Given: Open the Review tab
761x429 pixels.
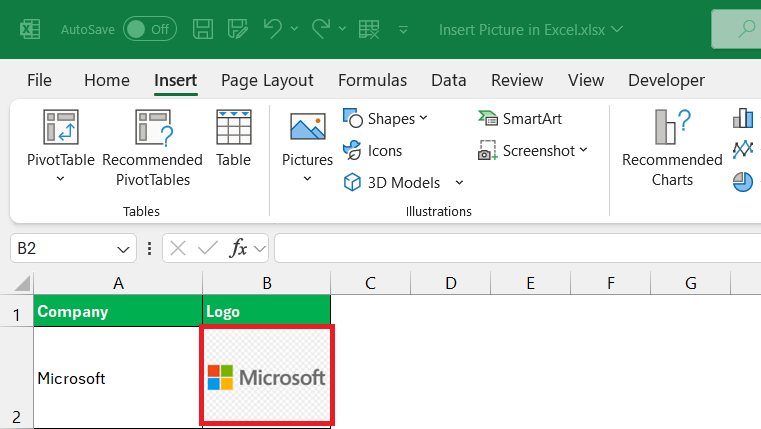Looking at the screenshot, I should click(517, 80).
